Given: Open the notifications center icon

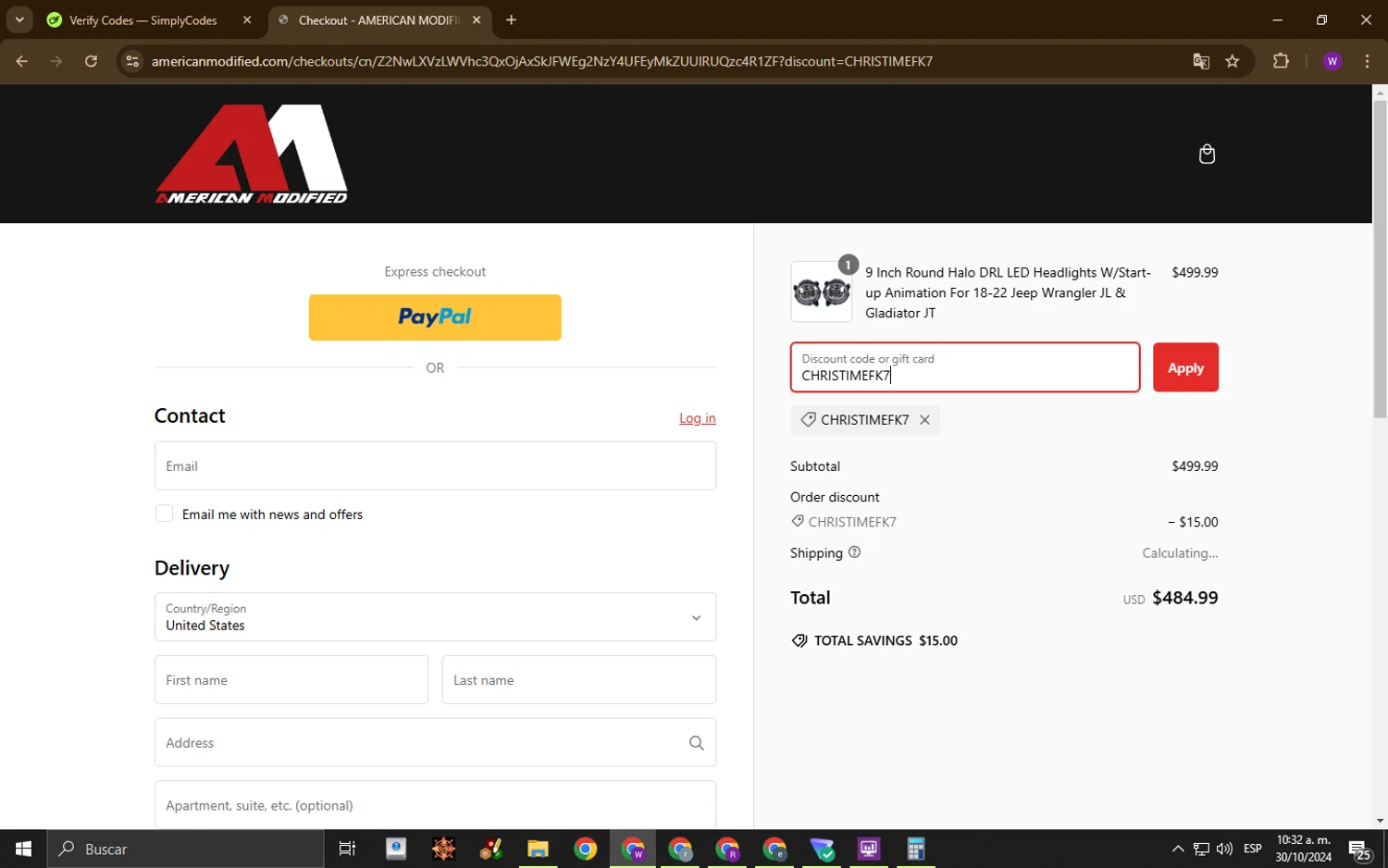Looking at the screenshot, I should click(x=1359, y=849).
